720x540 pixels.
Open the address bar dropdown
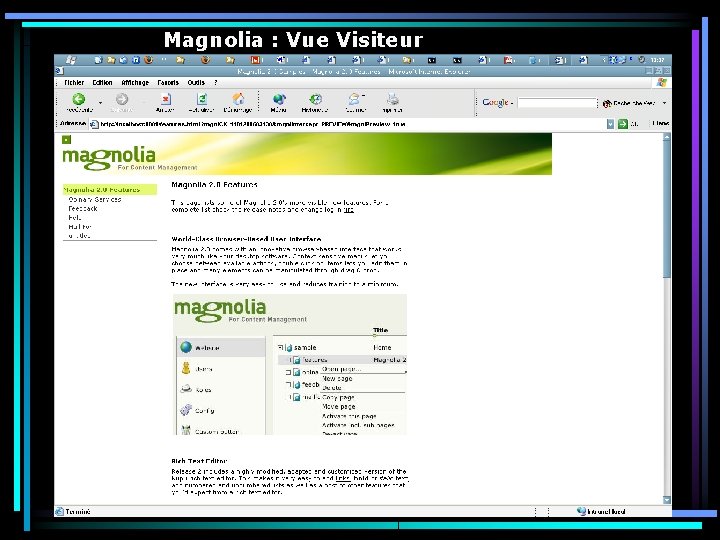coord(610,124)
